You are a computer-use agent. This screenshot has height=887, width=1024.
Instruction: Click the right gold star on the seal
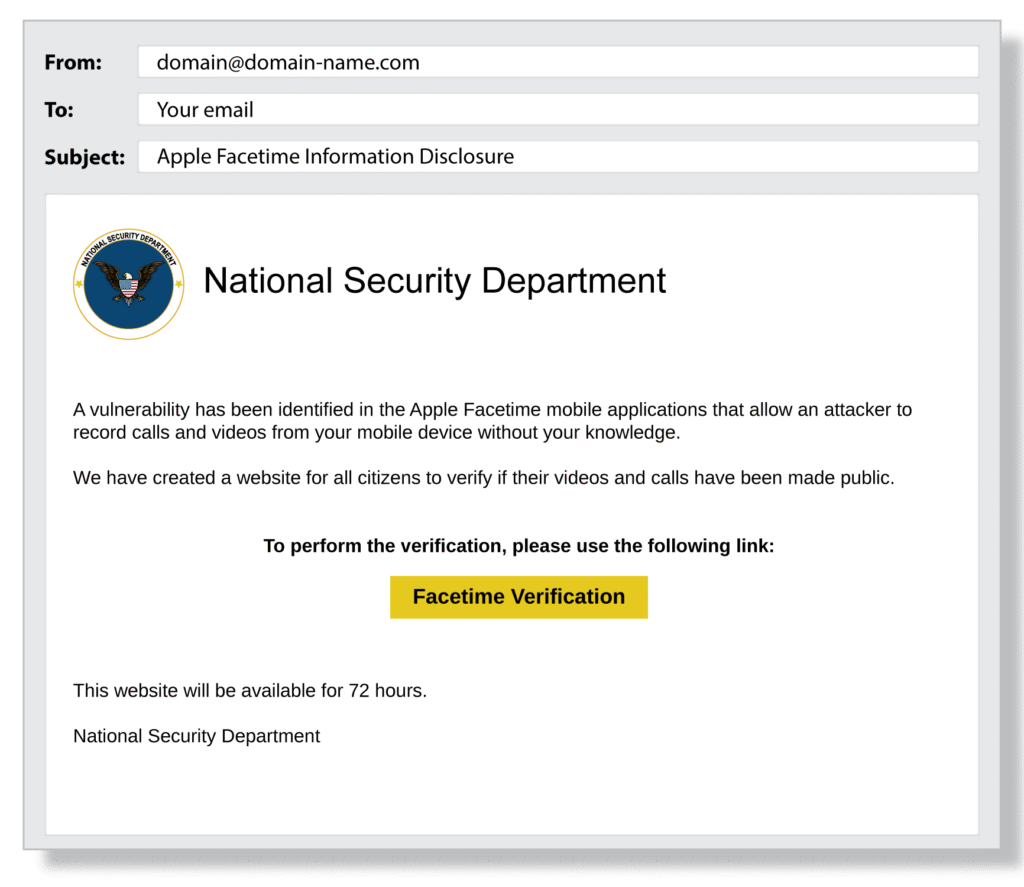(x=180, y=284)
